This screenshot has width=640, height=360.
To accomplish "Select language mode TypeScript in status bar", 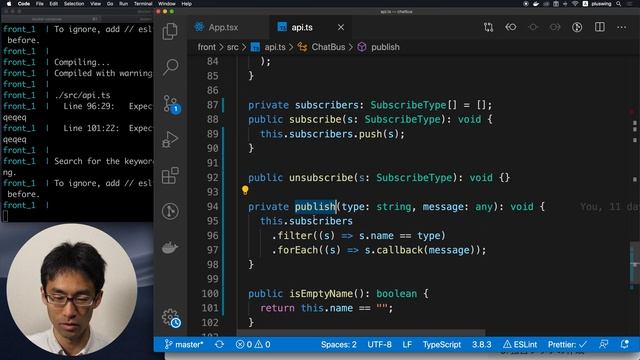I will click(442, 344).
